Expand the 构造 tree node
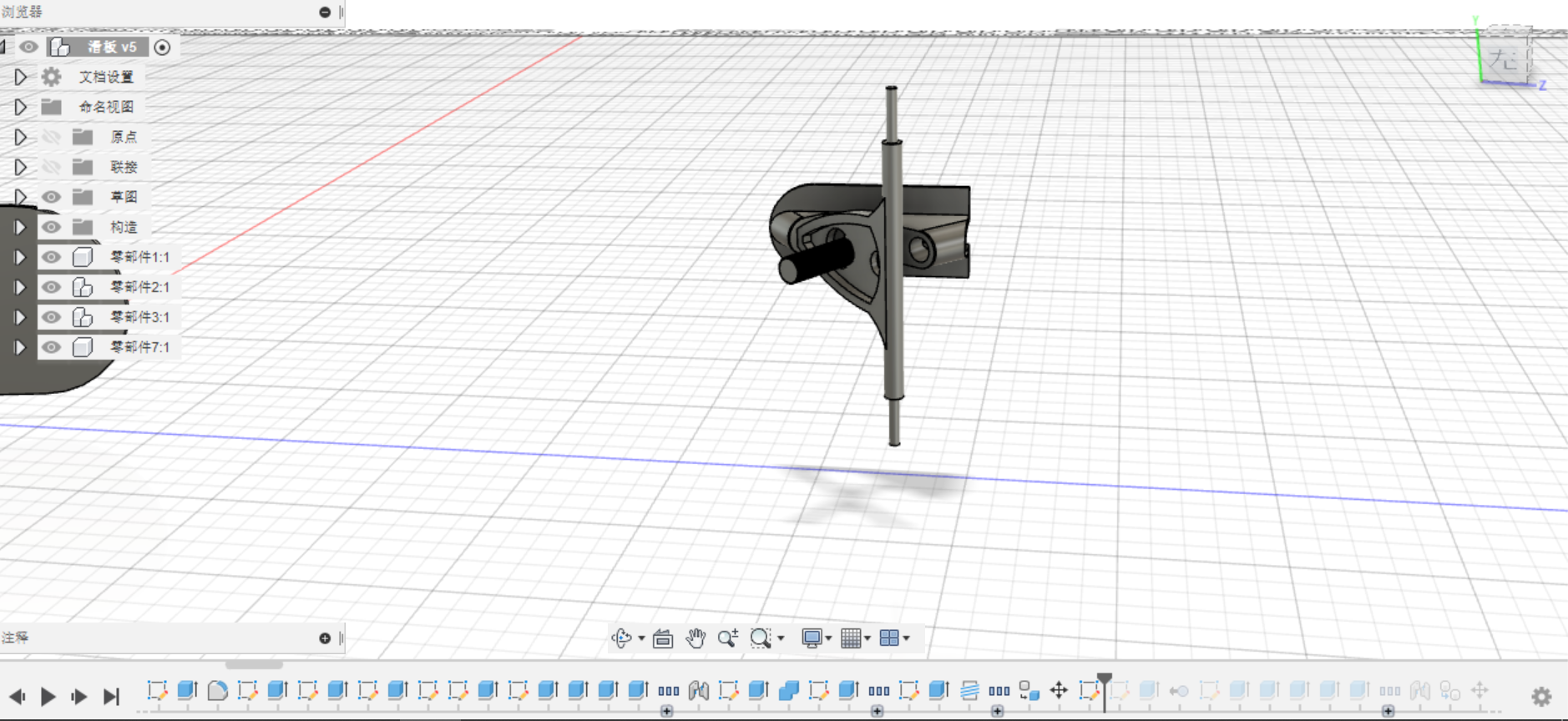 [20, 227]
